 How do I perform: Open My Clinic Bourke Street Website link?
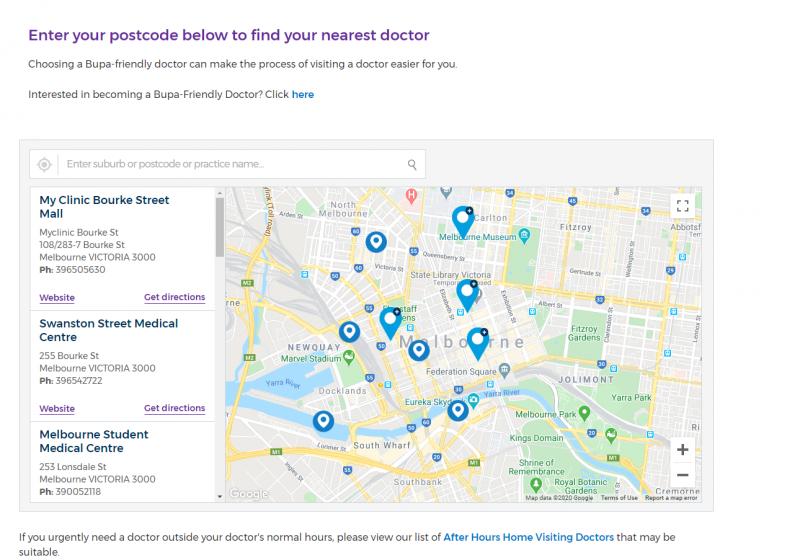coord(57,297)
